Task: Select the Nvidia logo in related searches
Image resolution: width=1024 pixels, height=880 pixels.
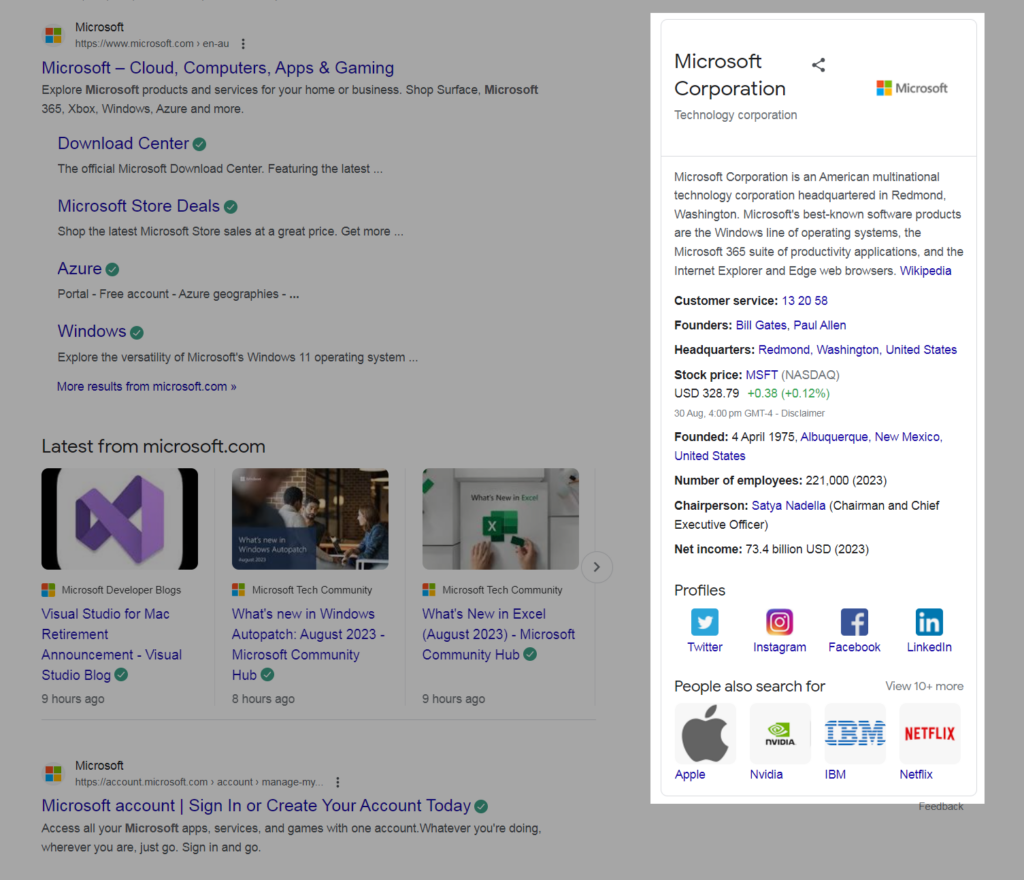Action: click(780, 733)
